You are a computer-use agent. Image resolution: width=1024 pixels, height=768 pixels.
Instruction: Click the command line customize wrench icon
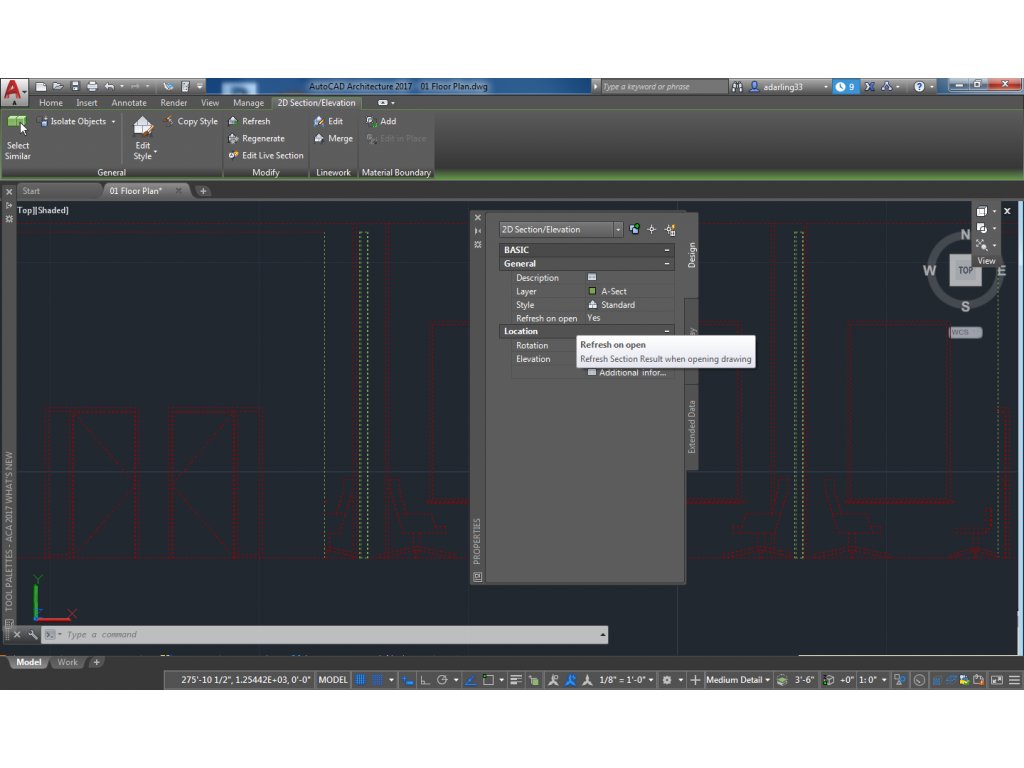tap(33, 635)
